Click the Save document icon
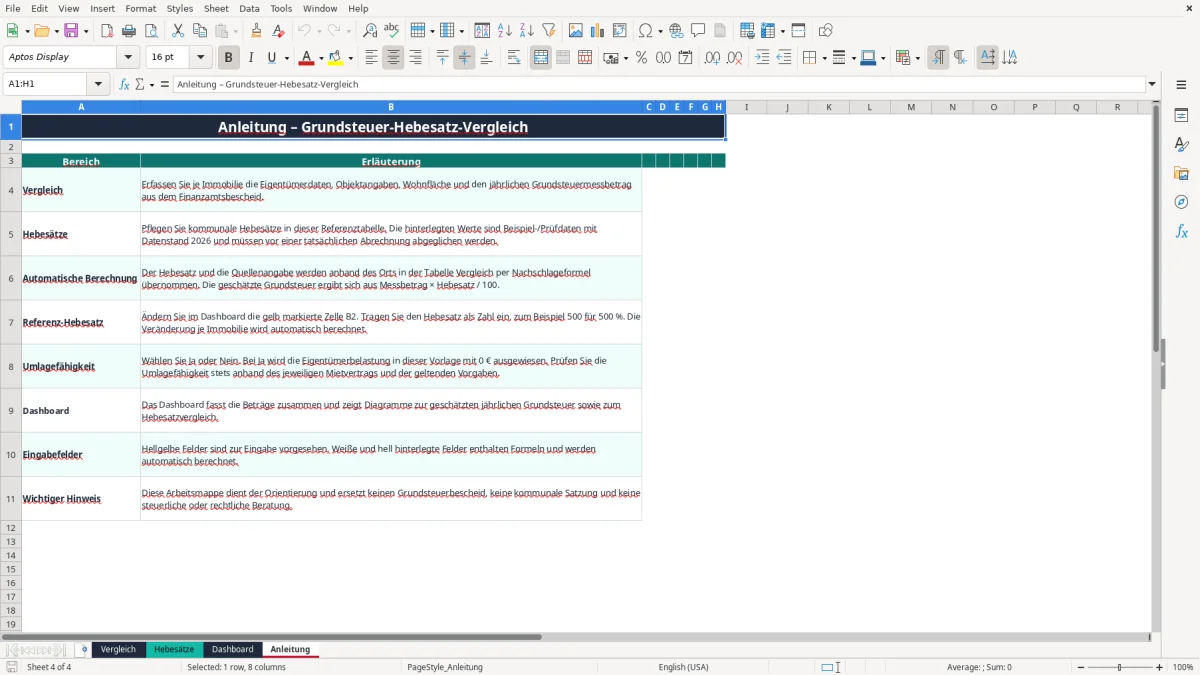Viewport: 1200px width, 675px height. pos(71,31)
